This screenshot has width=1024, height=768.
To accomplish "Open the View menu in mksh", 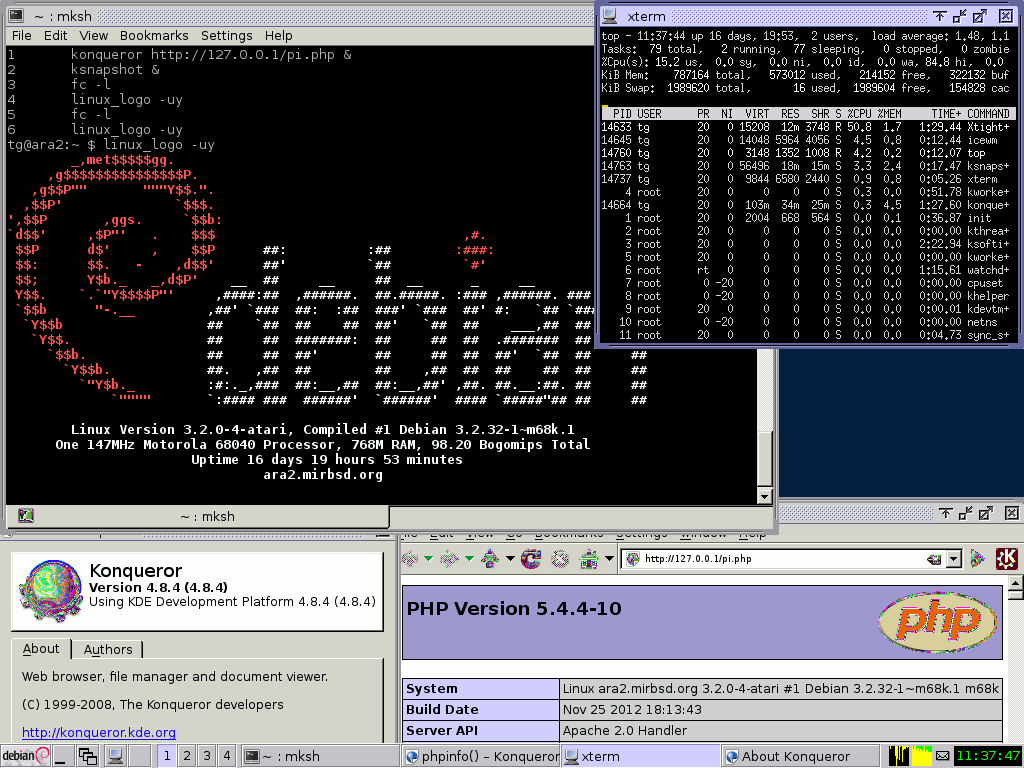I will pos(93,35).
